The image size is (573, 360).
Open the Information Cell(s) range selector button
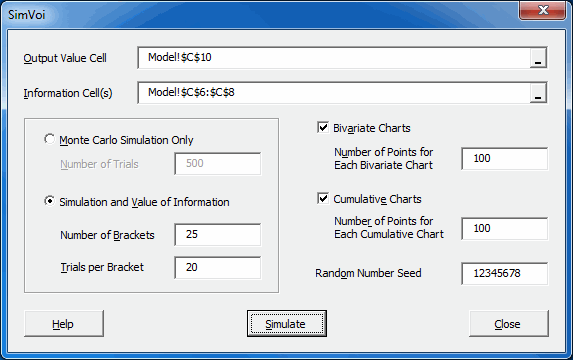pos(538,93)
